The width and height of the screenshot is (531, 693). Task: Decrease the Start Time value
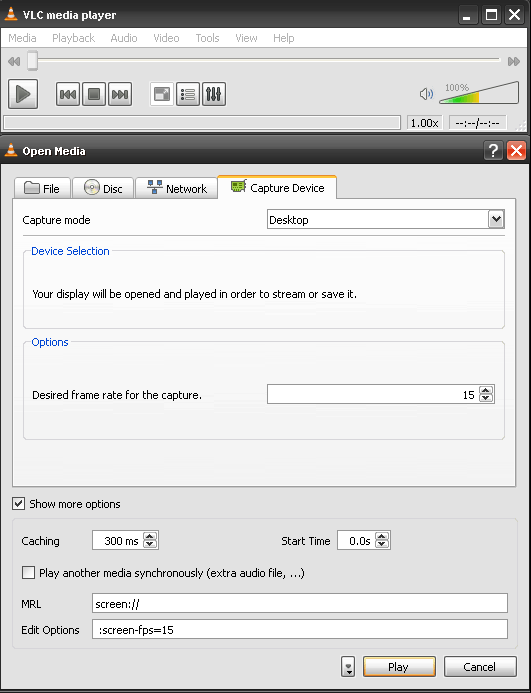click(382, 544)
